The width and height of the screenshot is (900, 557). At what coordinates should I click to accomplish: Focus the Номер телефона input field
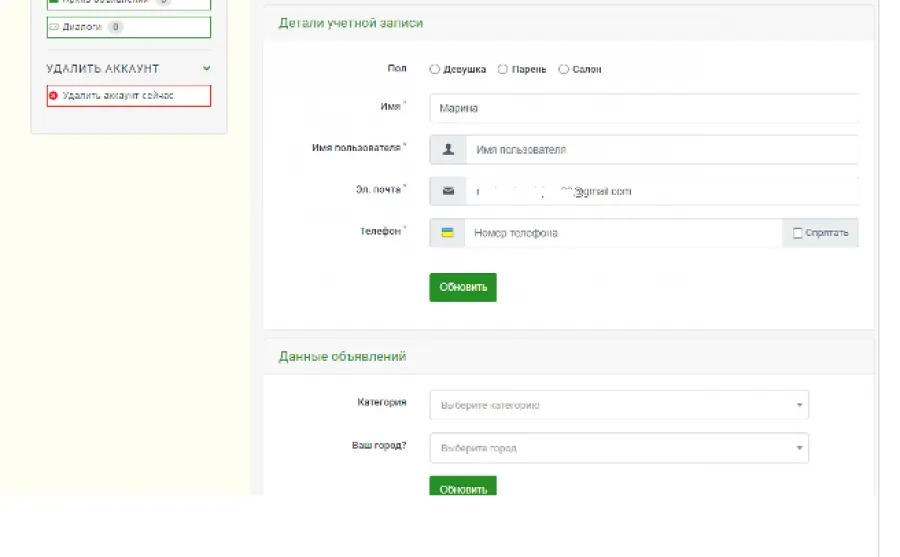(x=623, y=233)
